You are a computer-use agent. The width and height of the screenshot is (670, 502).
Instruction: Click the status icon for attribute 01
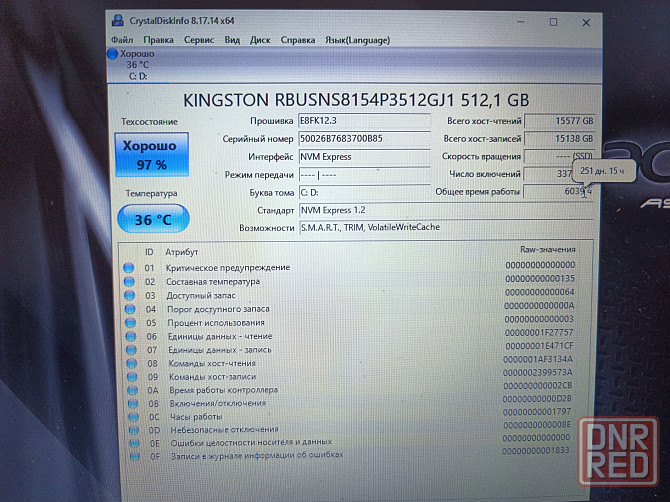(x=129, y=268)
